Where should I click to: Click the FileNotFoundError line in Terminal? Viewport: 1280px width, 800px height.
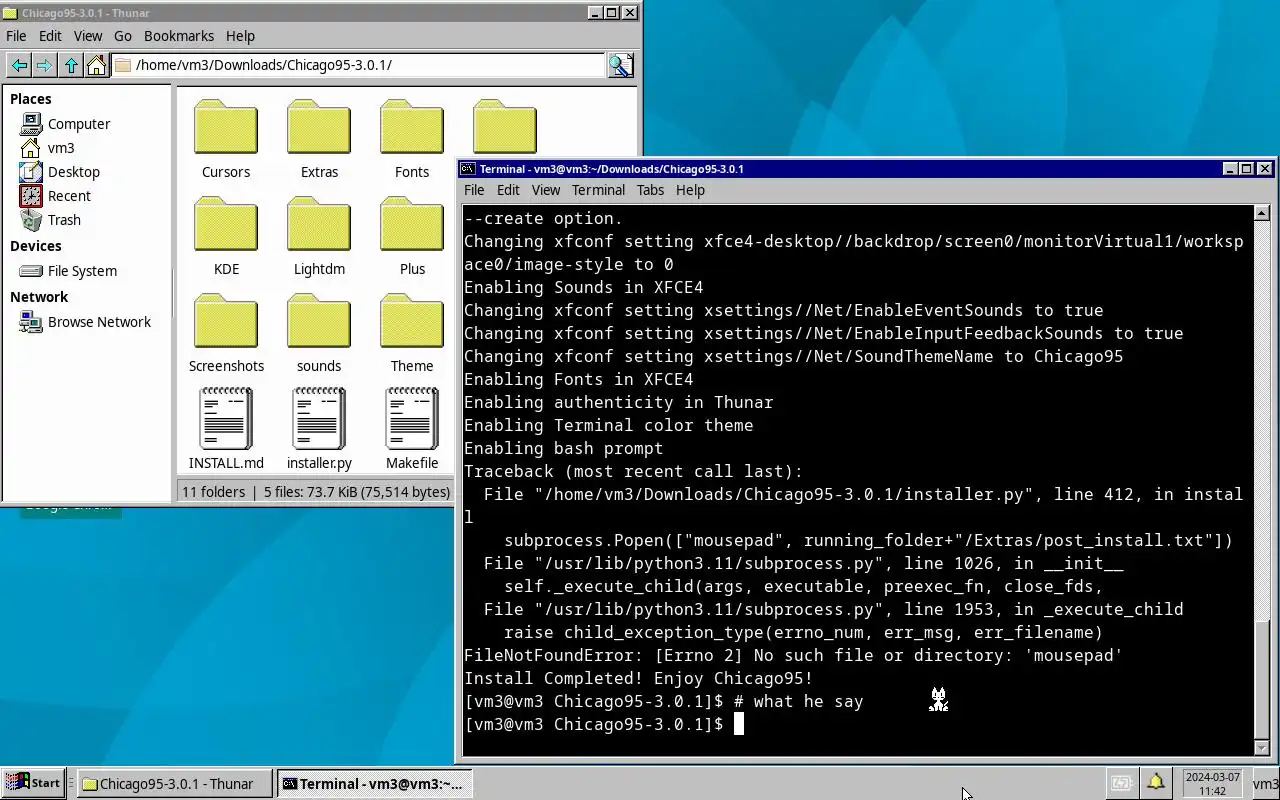pos(793,655)
